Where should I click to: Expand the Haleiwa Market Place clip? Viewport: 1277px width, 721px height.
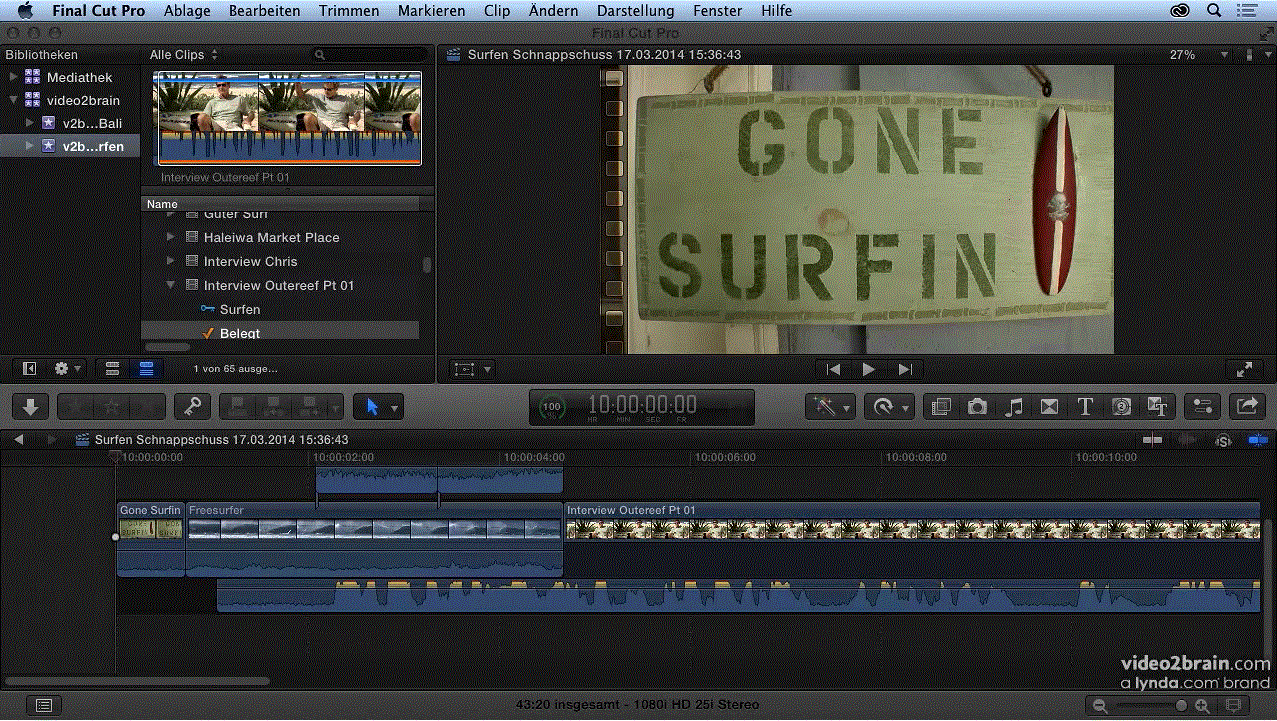point(170,237)
